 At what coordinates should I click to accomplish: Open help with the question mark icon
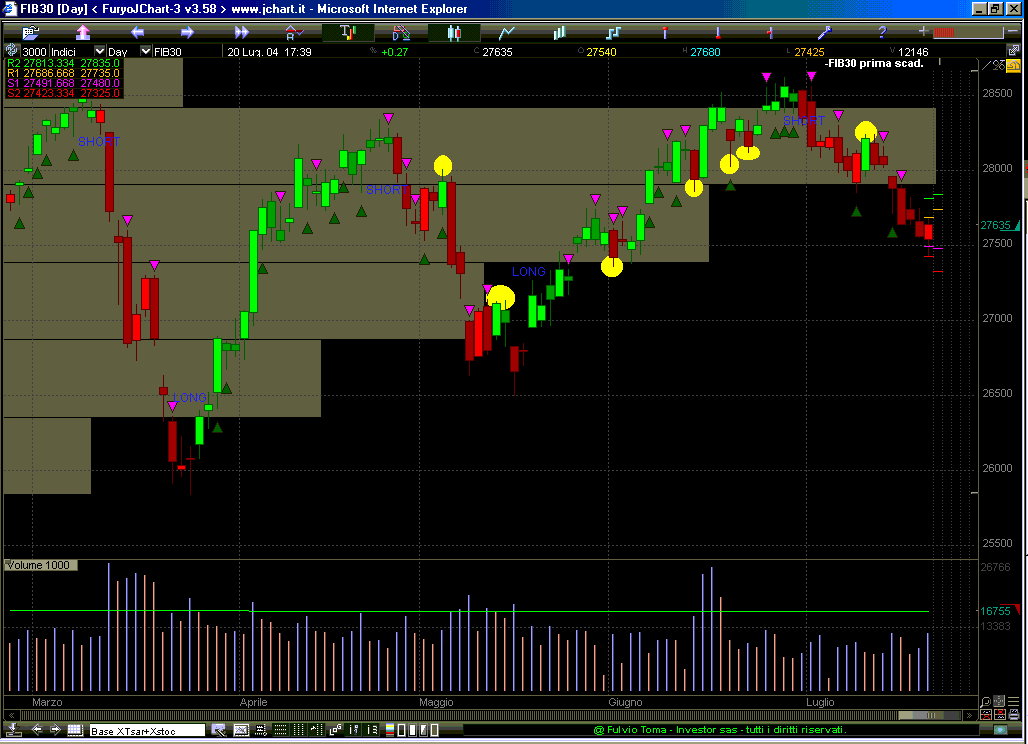pyautogui.click(x=882, y=32)
